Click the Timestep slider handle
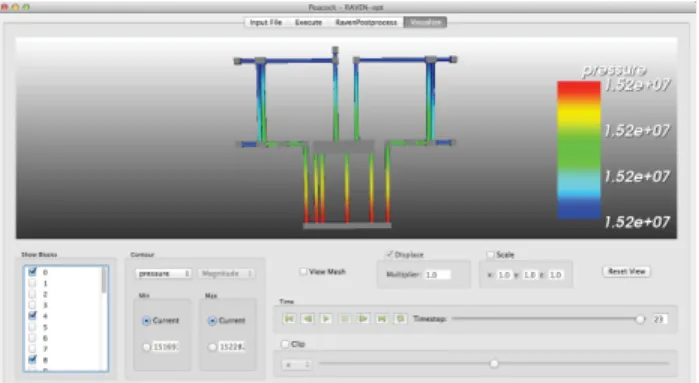 [640, 319]
